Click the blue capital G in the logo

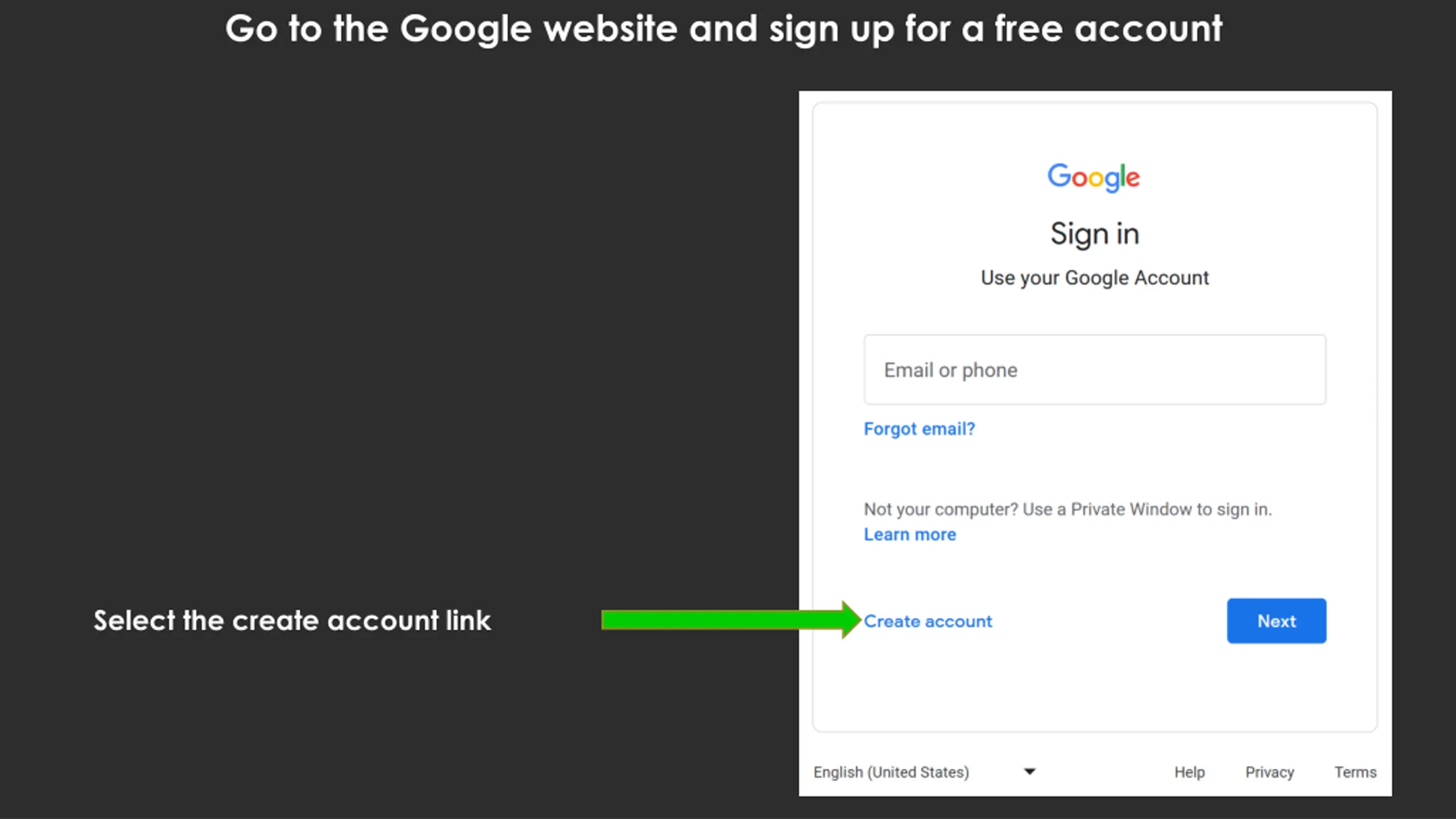(1060, 175)
